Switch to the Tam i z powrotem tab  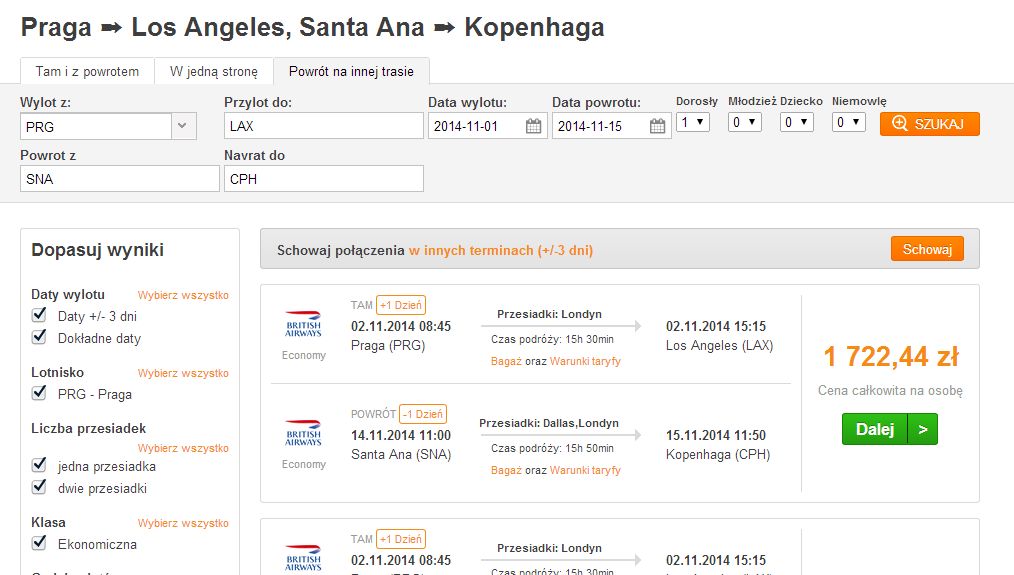(x=87, y=71)
